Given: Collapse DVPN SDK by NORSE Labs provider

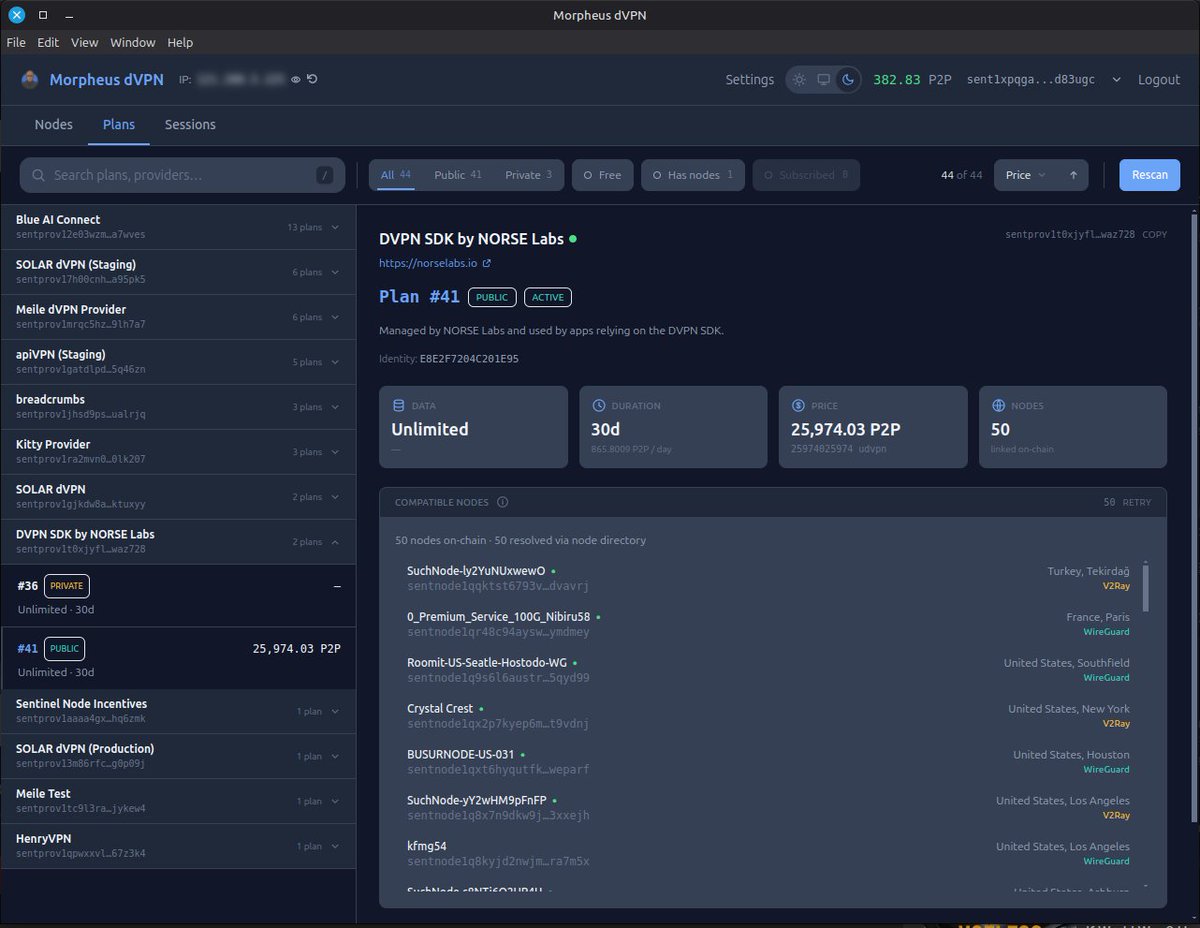Looking at the screenshot, I should pos(178,542).
